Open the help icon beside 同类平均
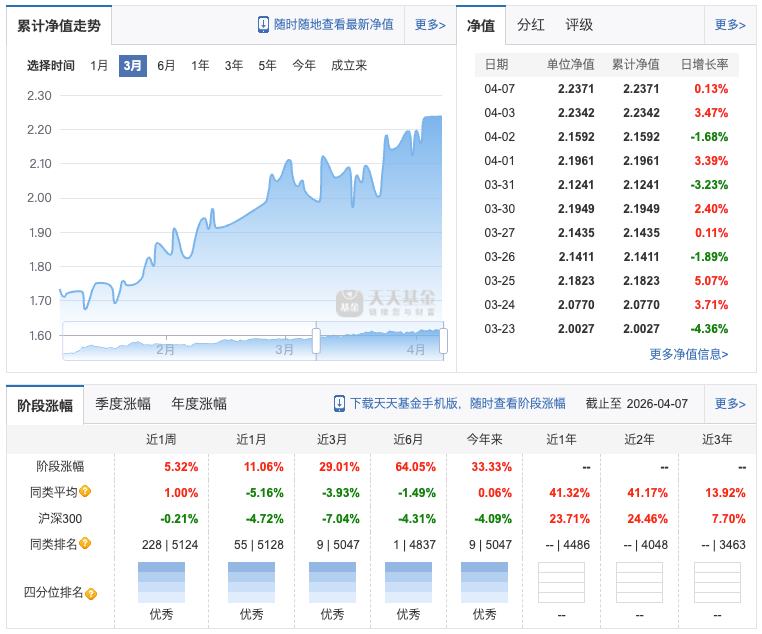The width and height of the screenshot is (762, 634). tap(85, 491)
